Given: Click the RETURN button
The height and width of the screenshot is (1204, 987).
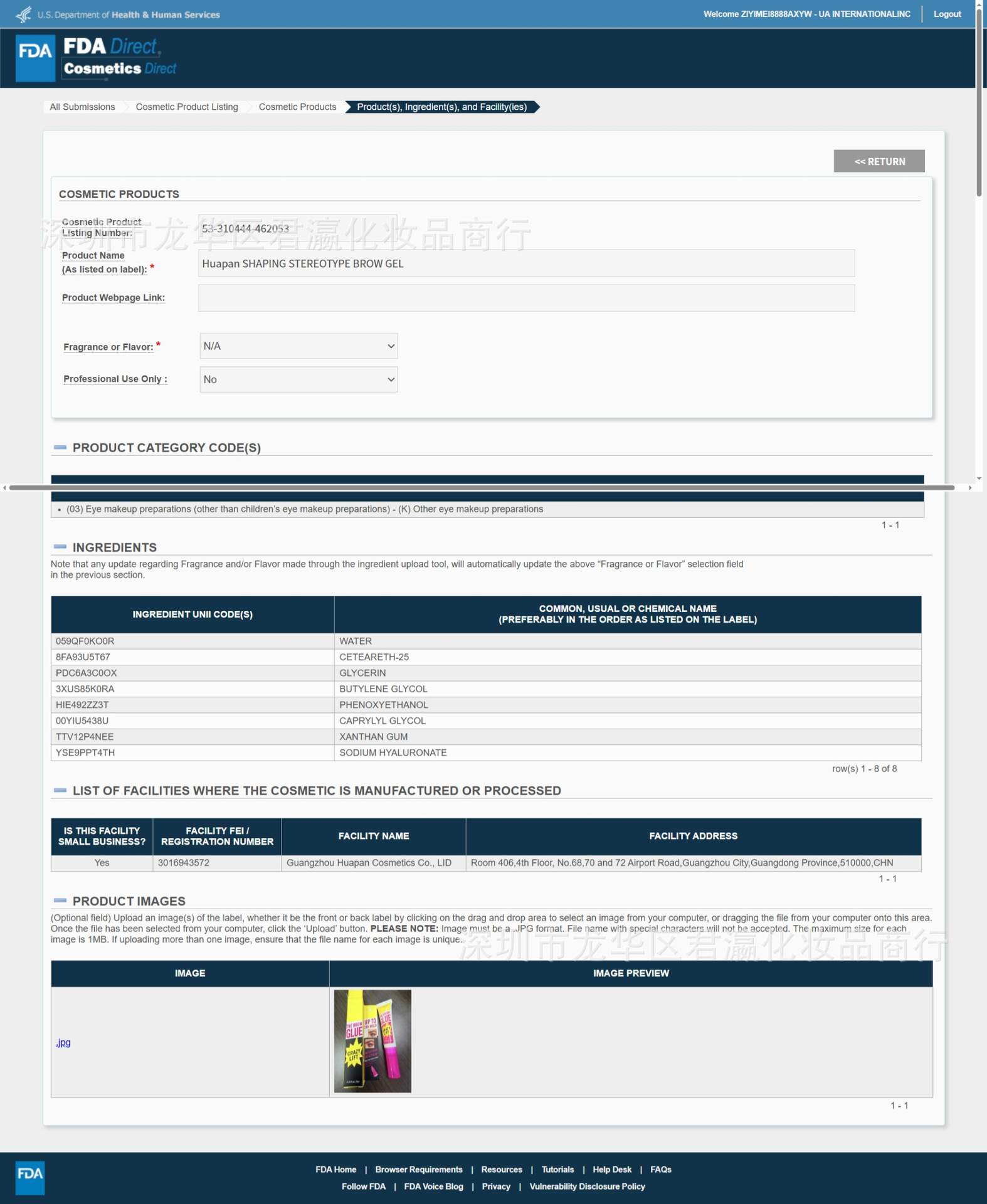Looking at the screenshot, I should [x=879, y=161].
